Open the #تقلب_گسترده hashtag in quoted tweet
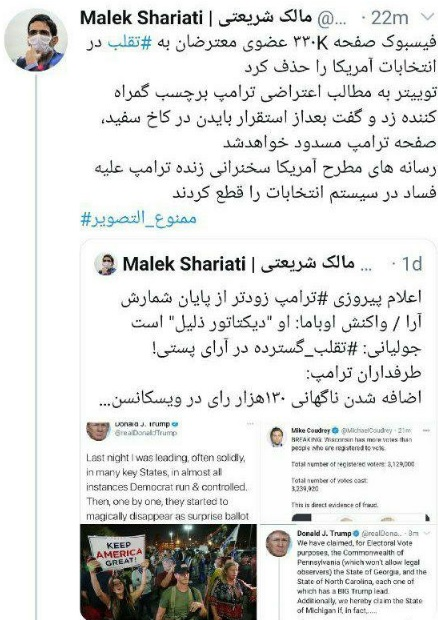This screenshot has width=438, height=620. click(287, 348)
